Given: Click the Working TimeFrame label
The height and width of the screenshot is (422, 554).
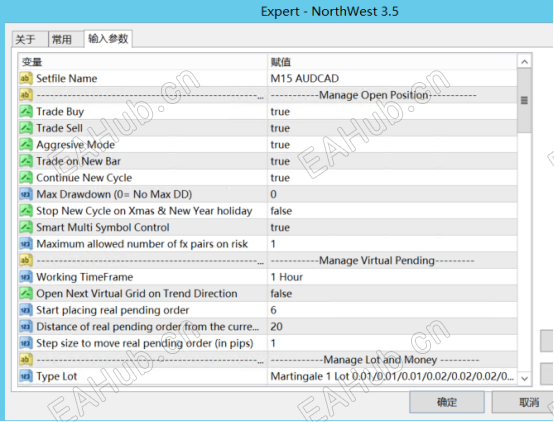Looking at the screenshot, I should click(84, 277).
